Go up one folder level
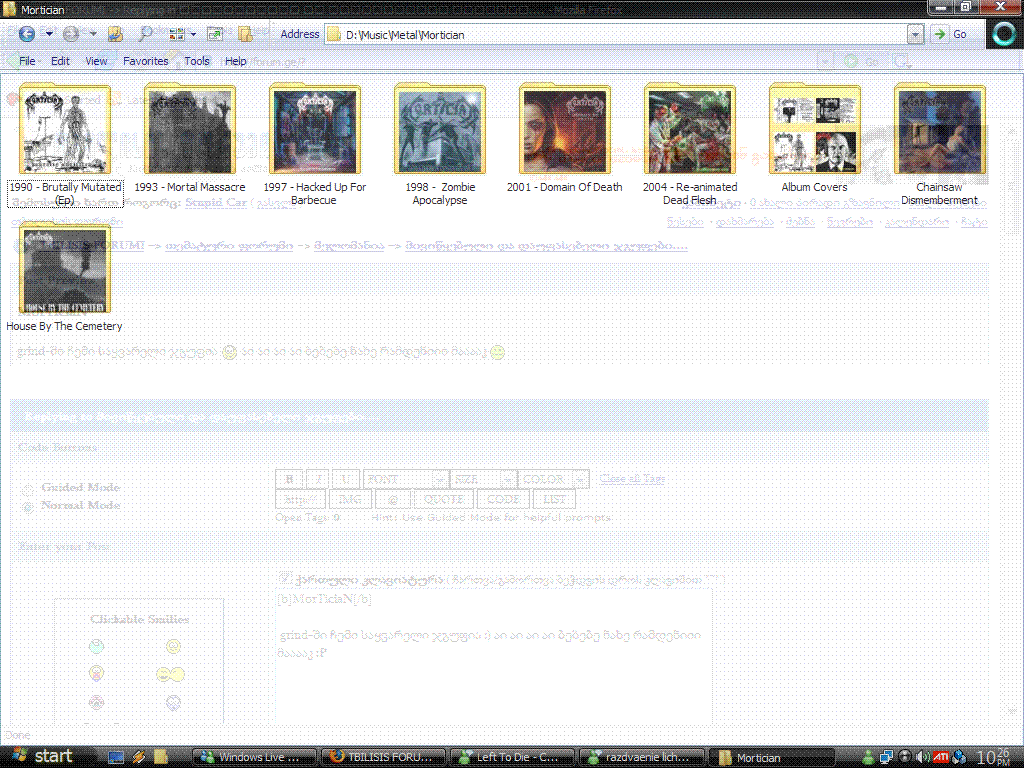This screenshot has height=768, width=1024. click(116, 33)
